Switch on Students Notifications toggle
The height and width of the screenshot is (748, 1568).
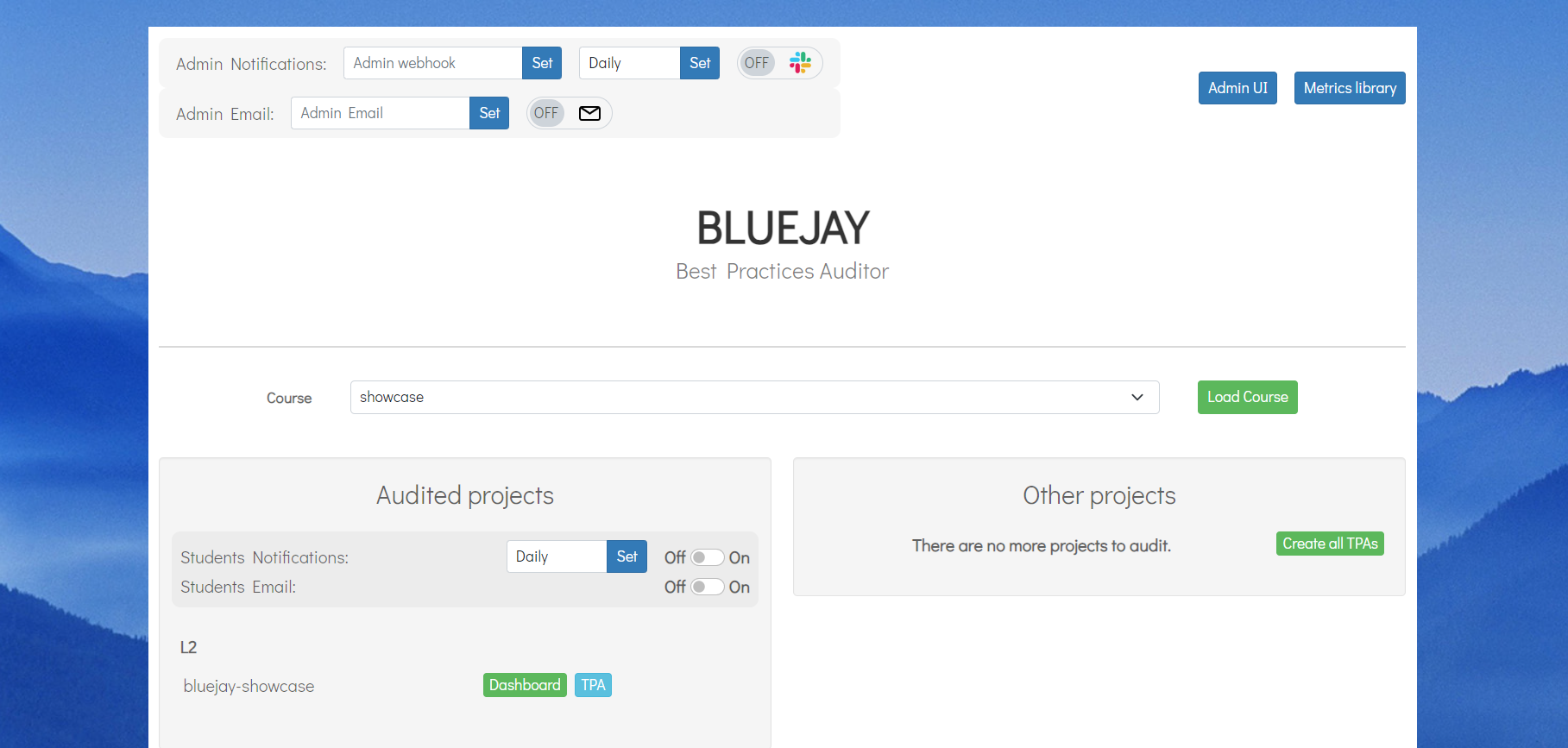(707, 557)
